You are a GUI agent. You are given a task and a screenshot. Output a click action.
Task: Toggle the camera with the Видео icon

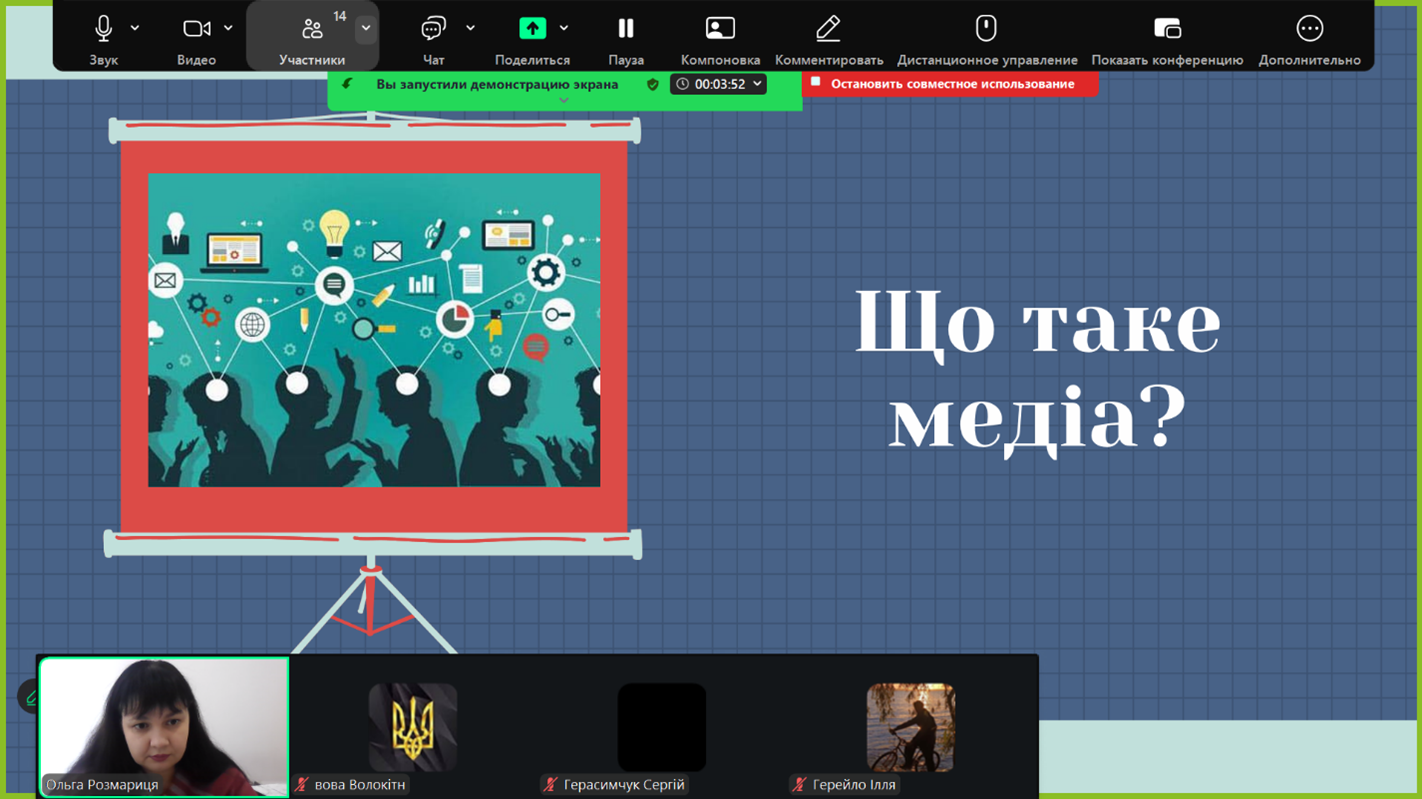[x=196, y=29]
